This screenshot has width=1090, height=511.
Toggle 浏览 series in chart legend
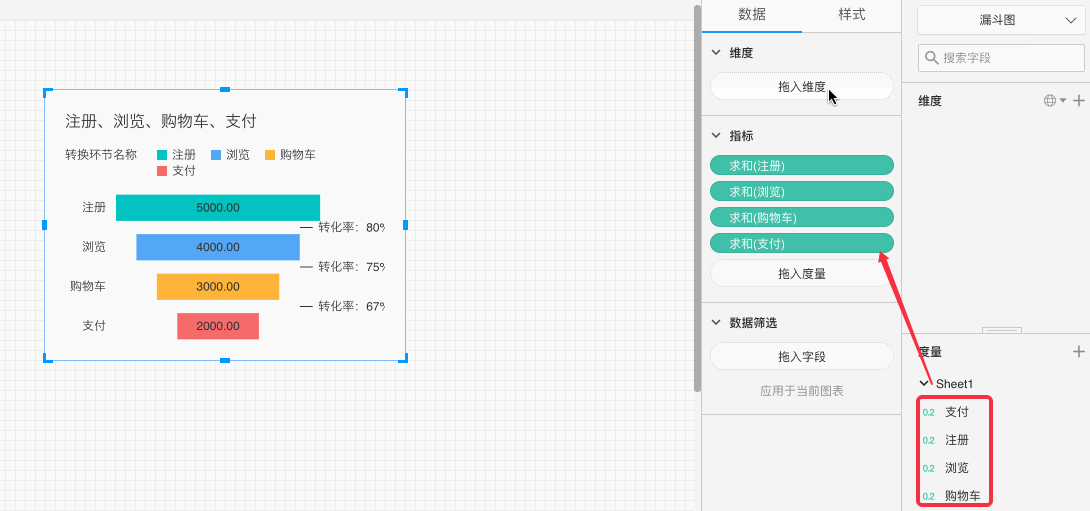tap(231, 155)
